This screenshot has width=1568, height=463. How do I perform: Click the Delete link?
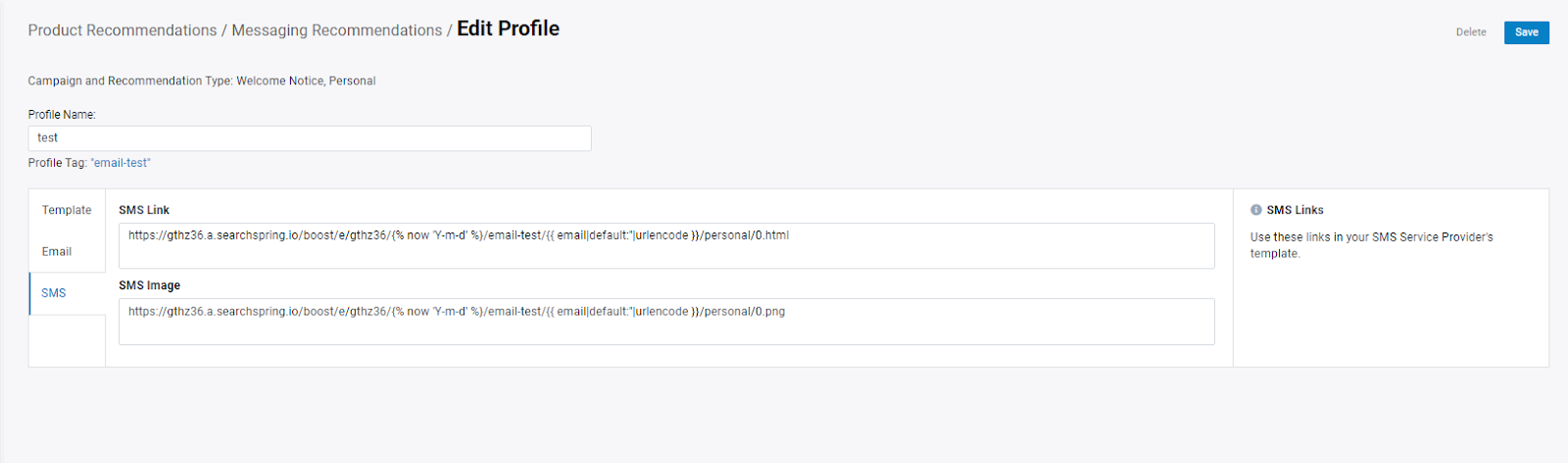pos(1470,32)
